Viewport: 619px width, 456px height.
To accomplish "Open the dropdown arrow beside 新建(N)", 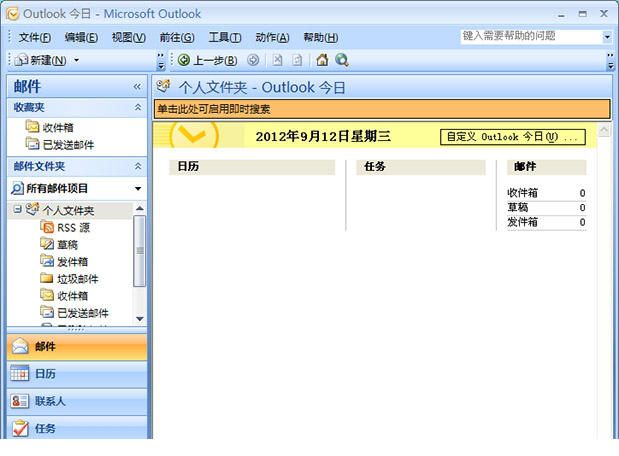I will [x=77, y=60].
